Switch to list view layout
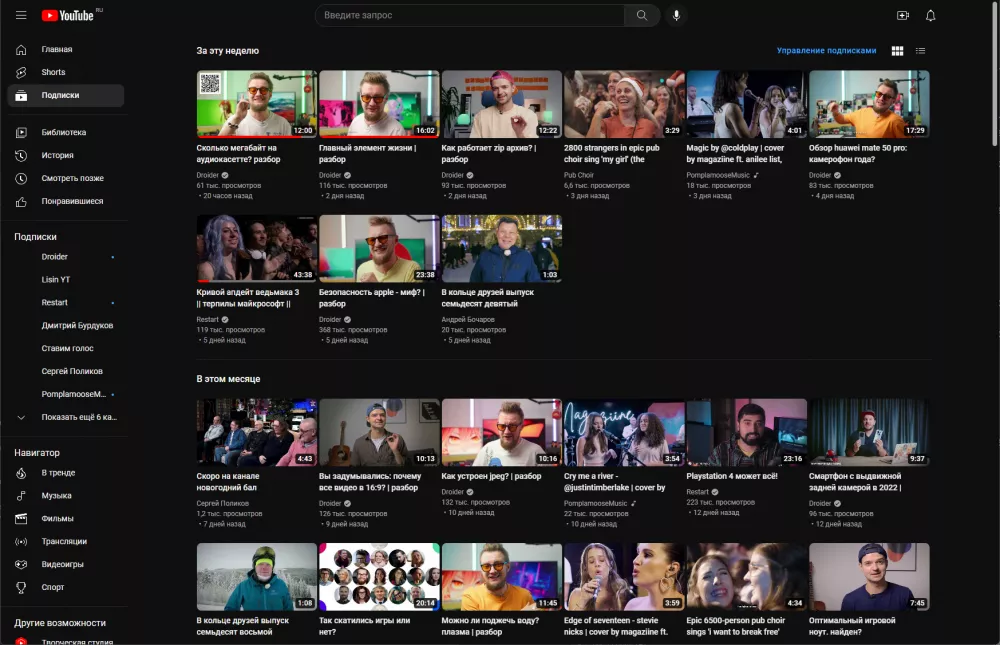Screen dimensions: 1000x645 921,51
